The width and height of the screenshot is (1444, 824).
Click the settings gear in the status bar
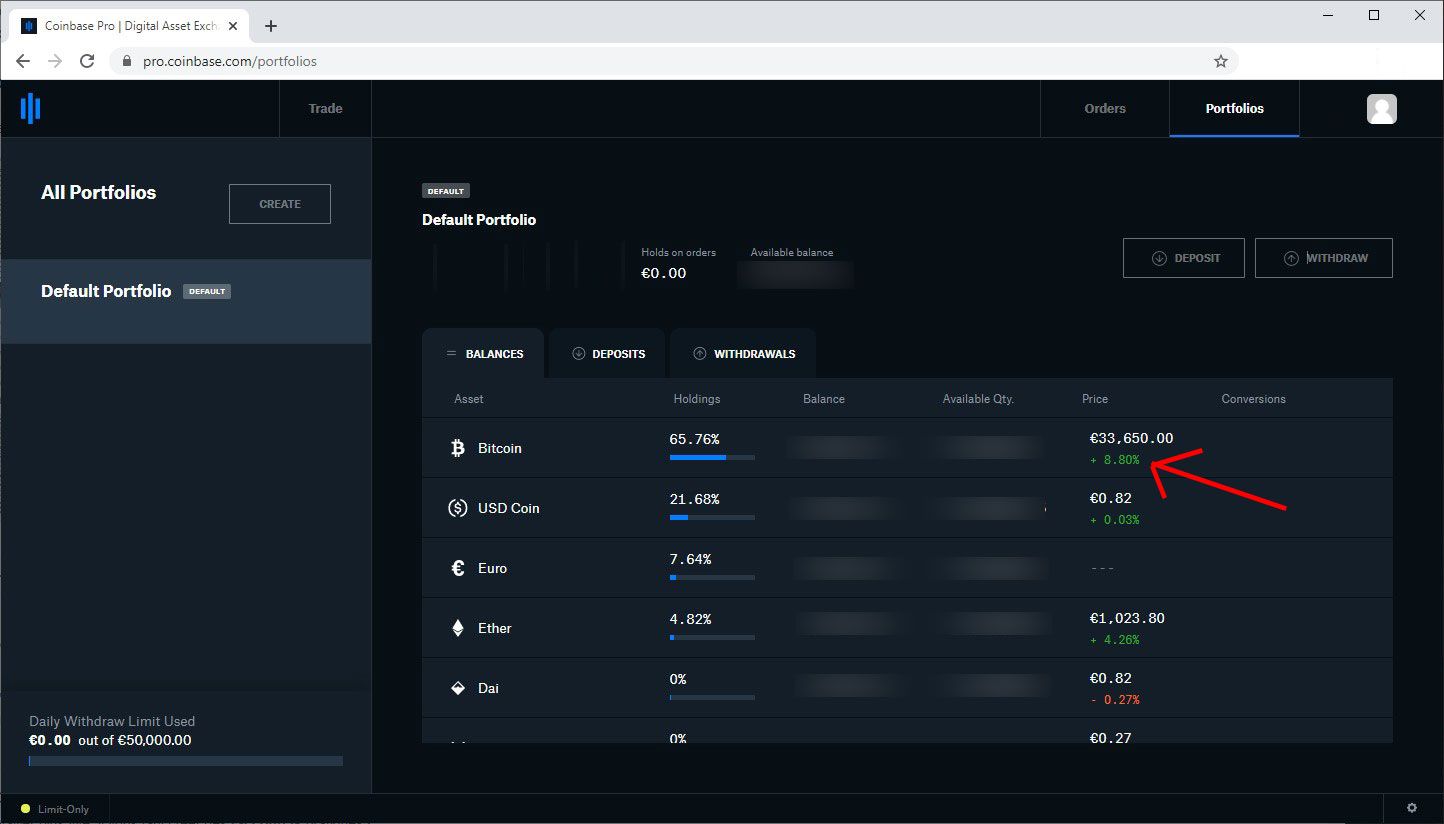coord(1411,807)
